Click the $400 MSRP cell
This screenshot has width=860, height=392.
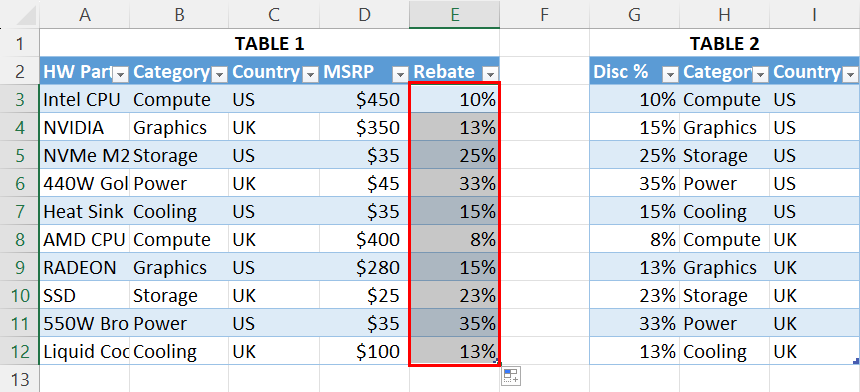tap(364, 240)
